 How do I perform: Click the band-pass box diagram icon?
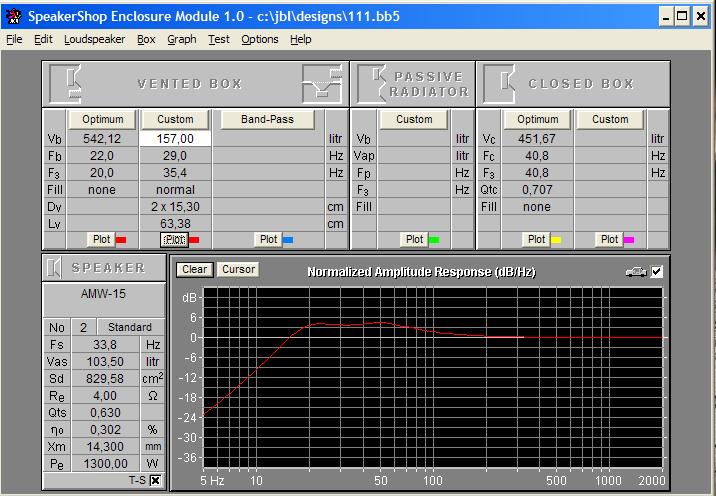pyautogui.click(x=322, y=84)
